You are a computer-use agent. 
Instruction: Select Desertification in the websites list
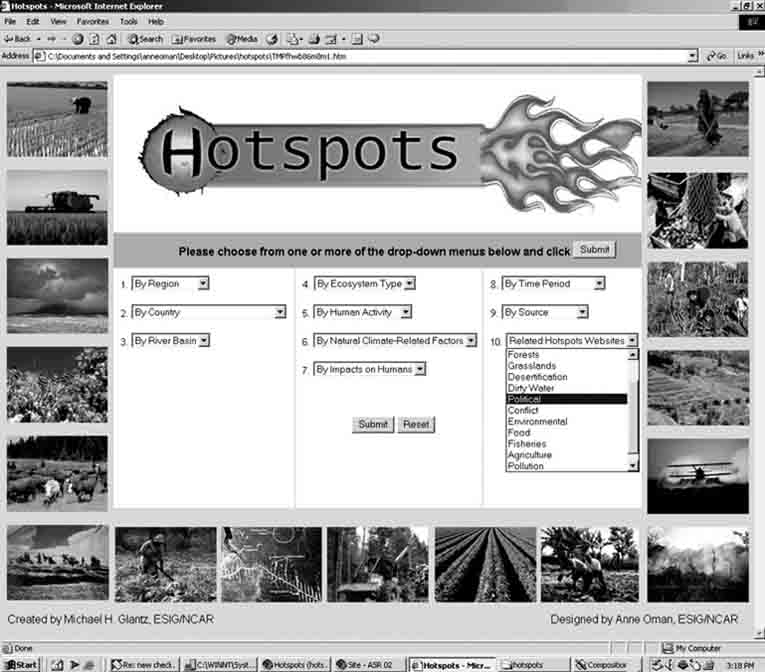click(537, 377)
